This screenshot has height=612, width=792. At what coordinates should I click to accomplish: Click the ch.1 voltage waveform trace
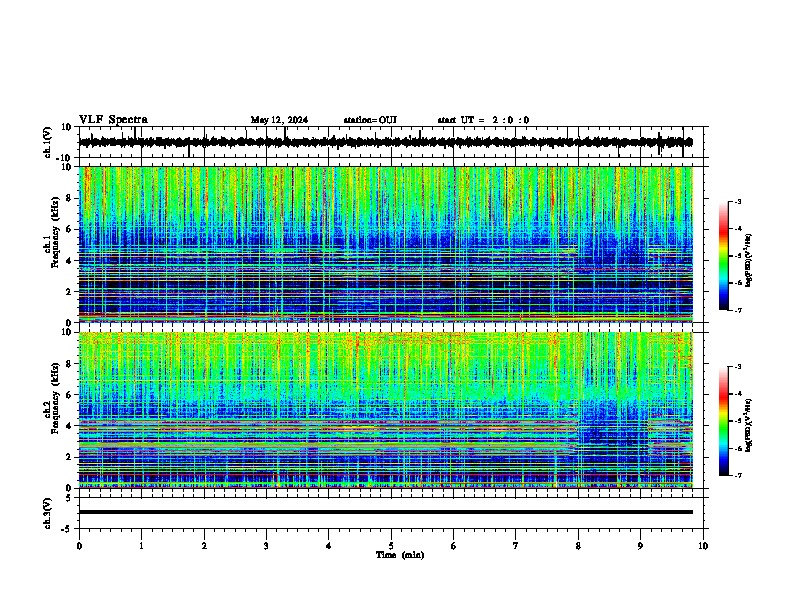pyautogui.click(x=385, y=142)
